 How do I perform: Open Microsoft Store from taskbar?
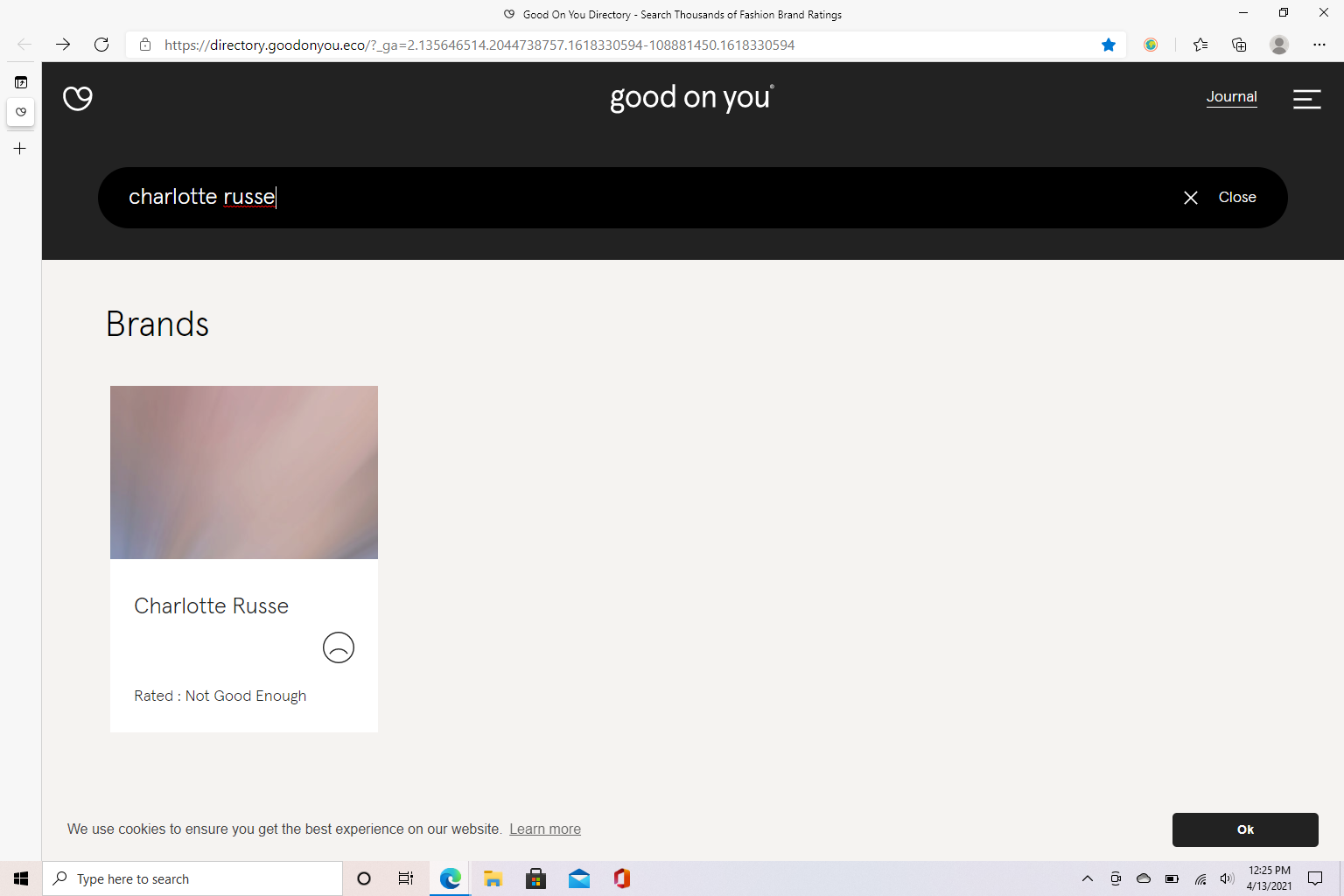pos(536,878)
